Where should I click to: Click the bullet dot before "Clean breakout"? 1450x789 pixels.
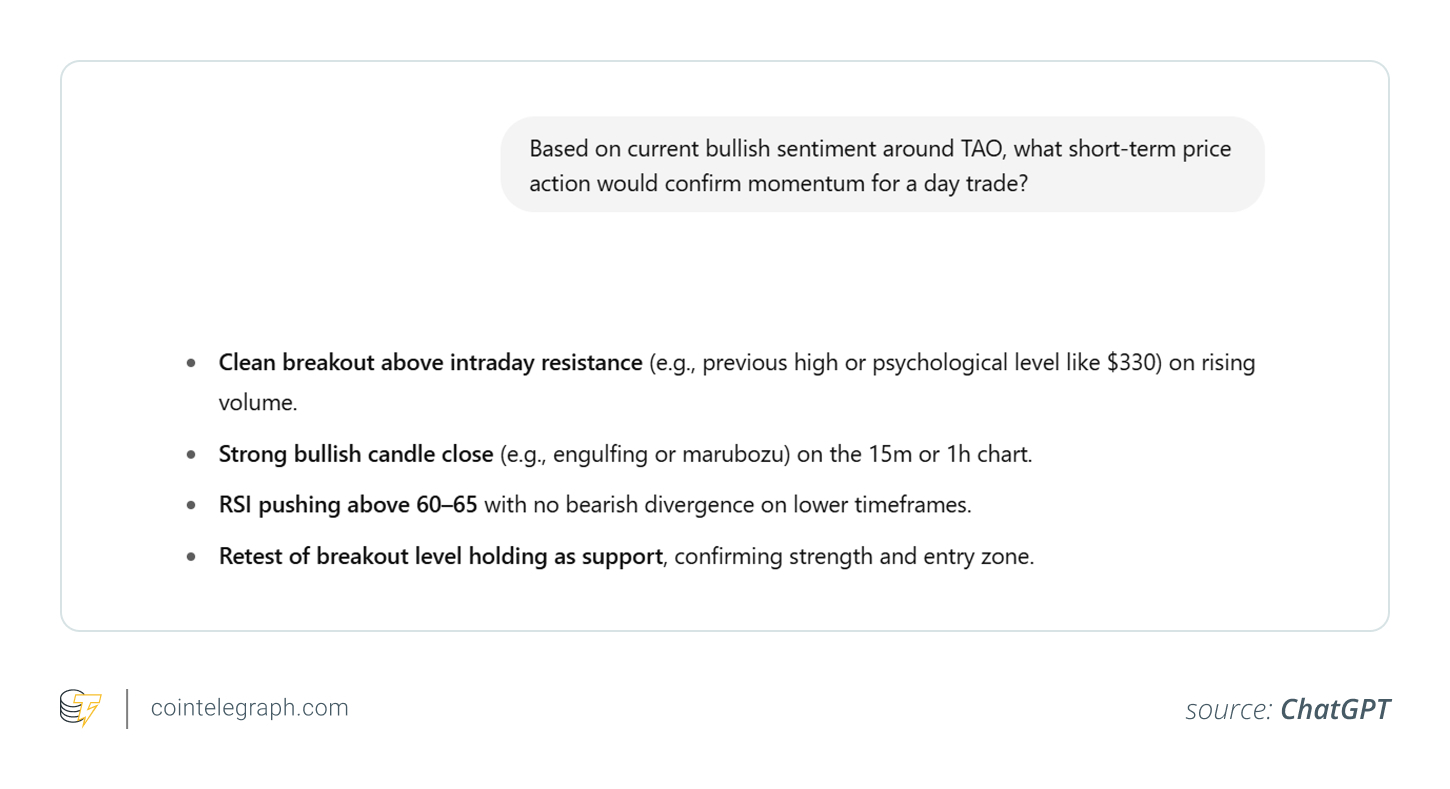[x=191, y=364]
